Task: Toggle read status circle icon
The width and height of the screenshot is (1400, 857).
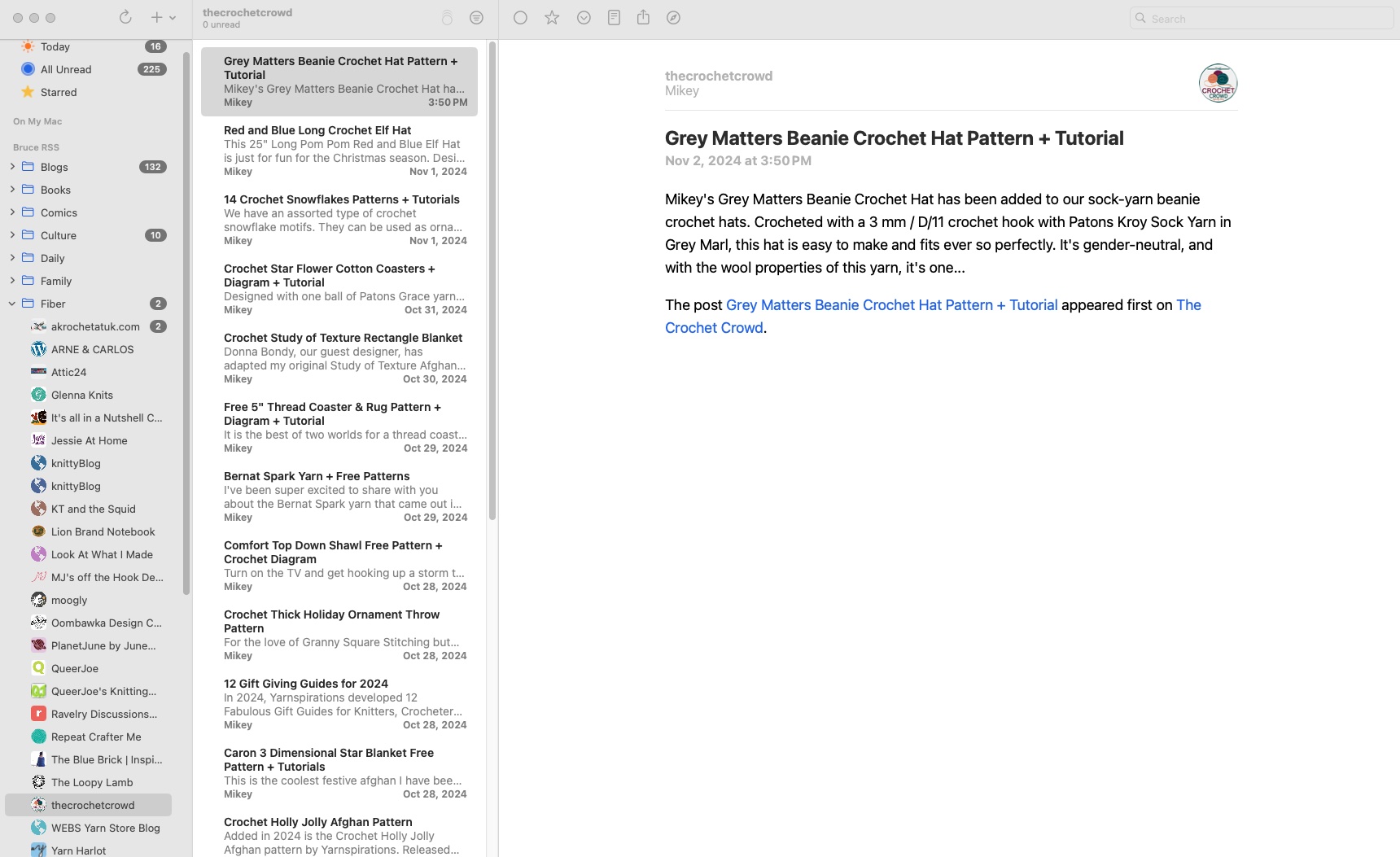Action: [521, 18]
